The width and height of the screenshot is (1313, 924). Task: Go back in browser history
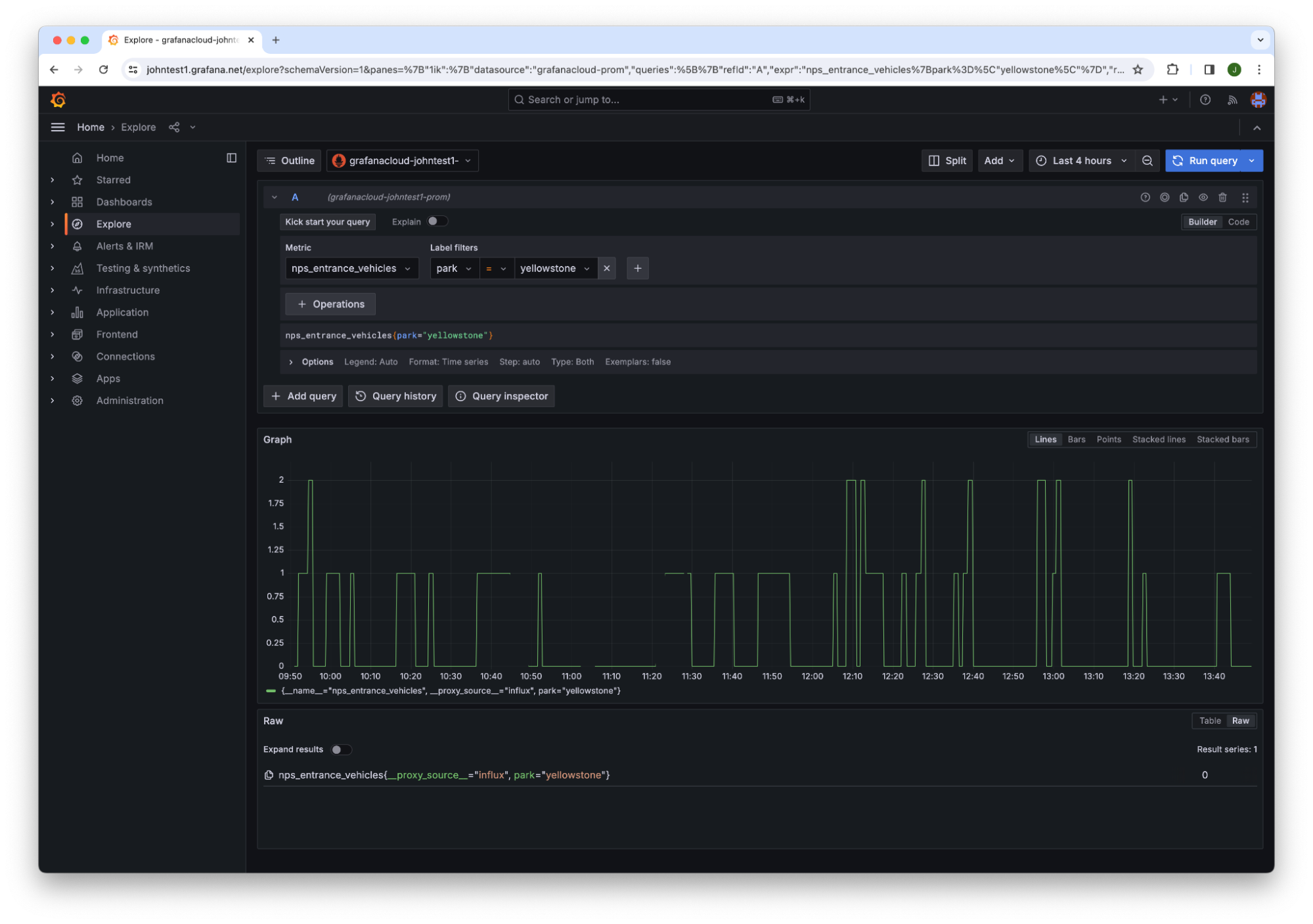click(54, 70)
